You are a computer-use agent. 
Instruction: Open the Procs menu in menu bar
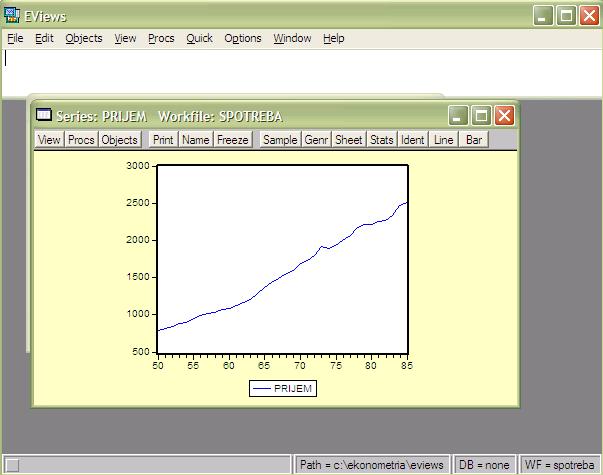click(161, 38)
